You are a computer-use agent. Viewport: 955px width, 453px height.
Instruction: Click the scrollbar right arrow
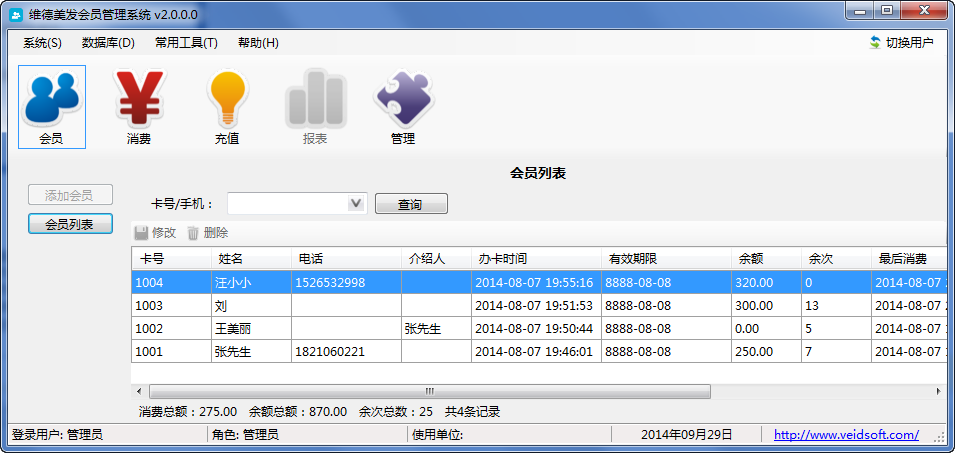pos(939,391)
